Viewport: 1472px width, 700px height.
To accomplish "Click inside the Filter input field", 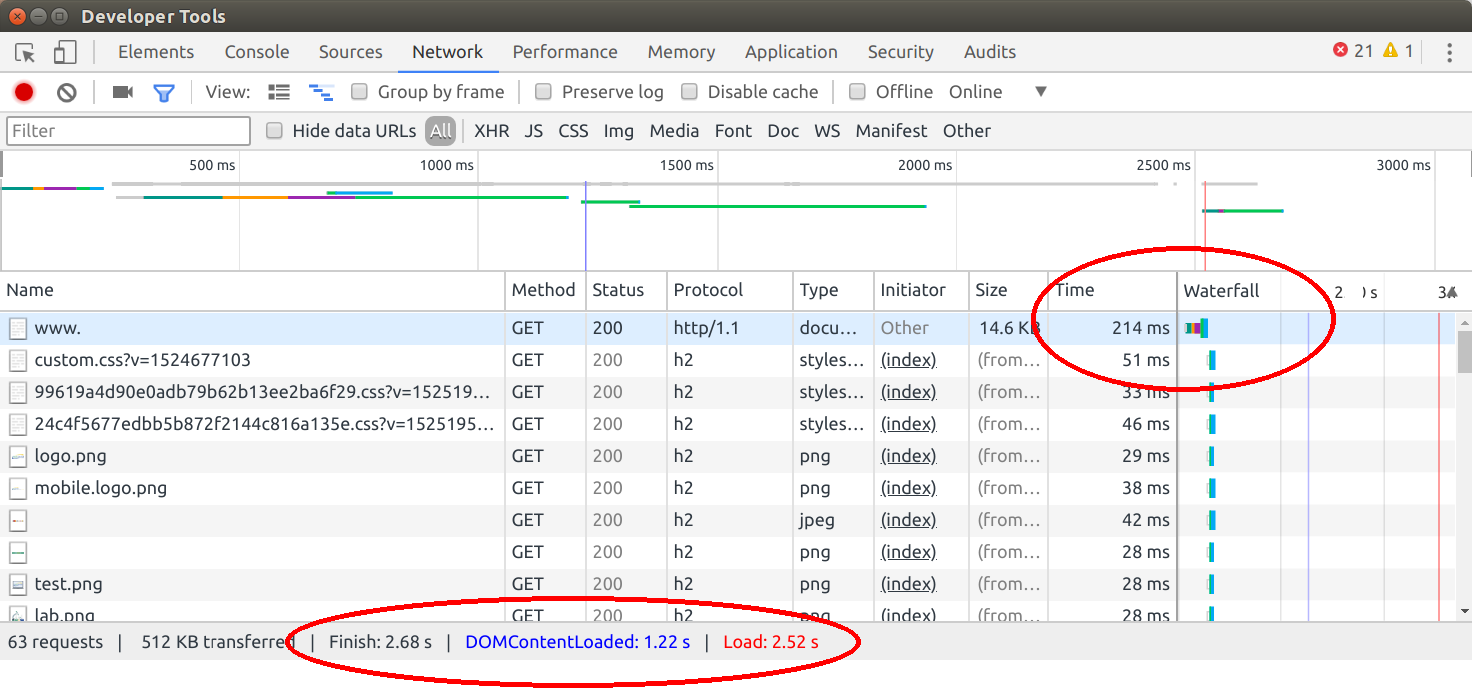I will [x=128, y=130].
